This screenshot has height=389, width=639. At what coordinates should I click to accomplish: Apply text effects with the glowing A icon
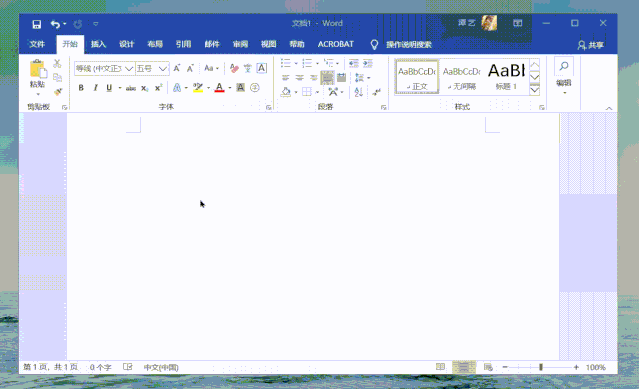[x=177, y=88]
